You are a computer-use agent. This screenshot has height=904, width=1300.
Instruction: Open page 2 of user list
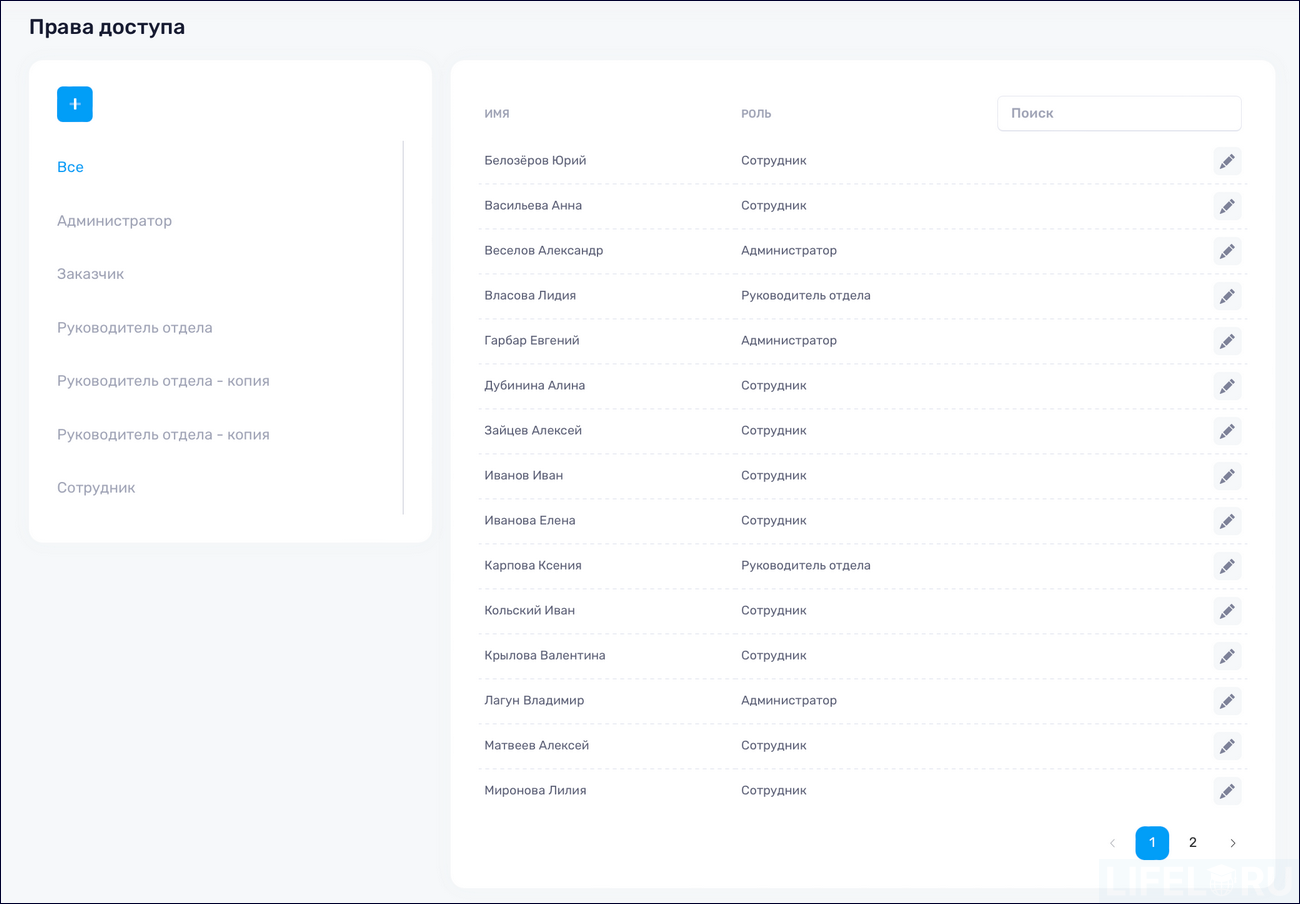pos(1192,843)
